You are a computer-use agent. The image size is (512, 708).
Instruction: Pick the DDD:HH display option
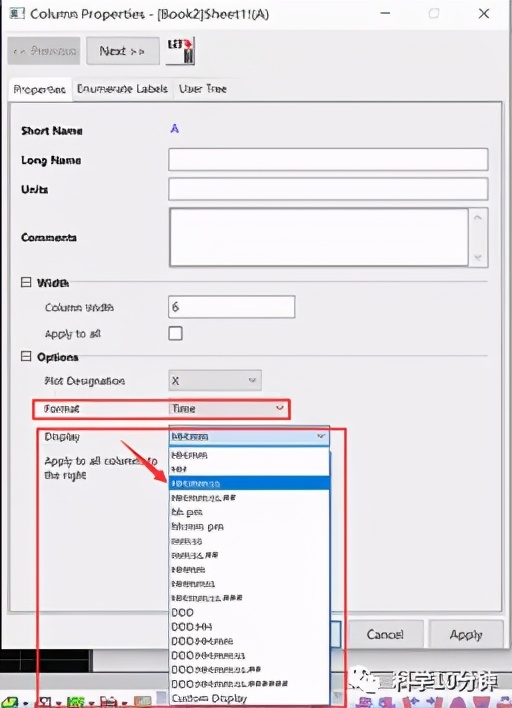(x=249, y=627)
